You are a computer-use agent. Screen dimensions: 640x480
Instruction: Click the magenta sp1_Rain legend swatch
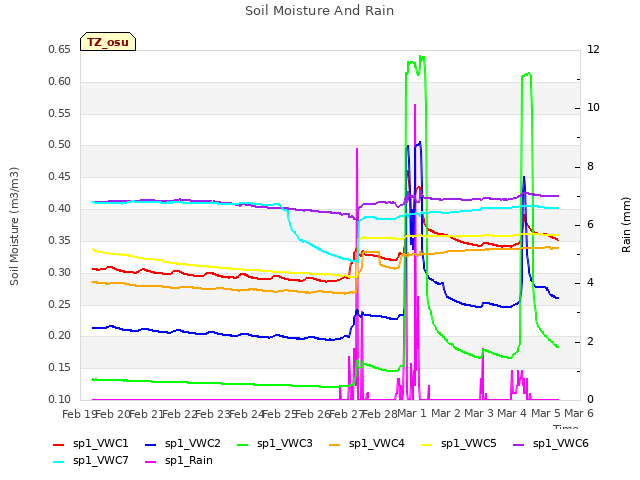click(151, 462)
